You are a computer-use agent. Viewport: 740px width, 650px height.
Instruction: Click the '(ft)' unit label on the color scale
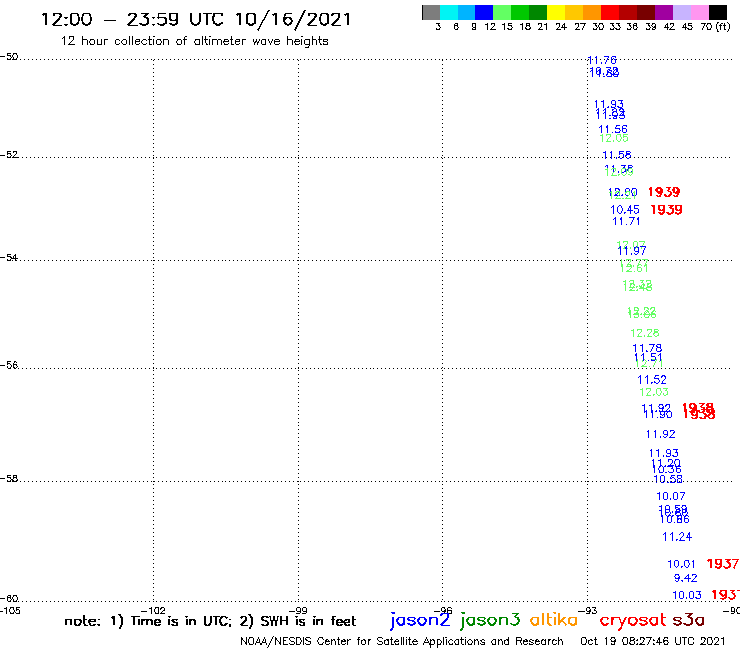coord(723,27)
